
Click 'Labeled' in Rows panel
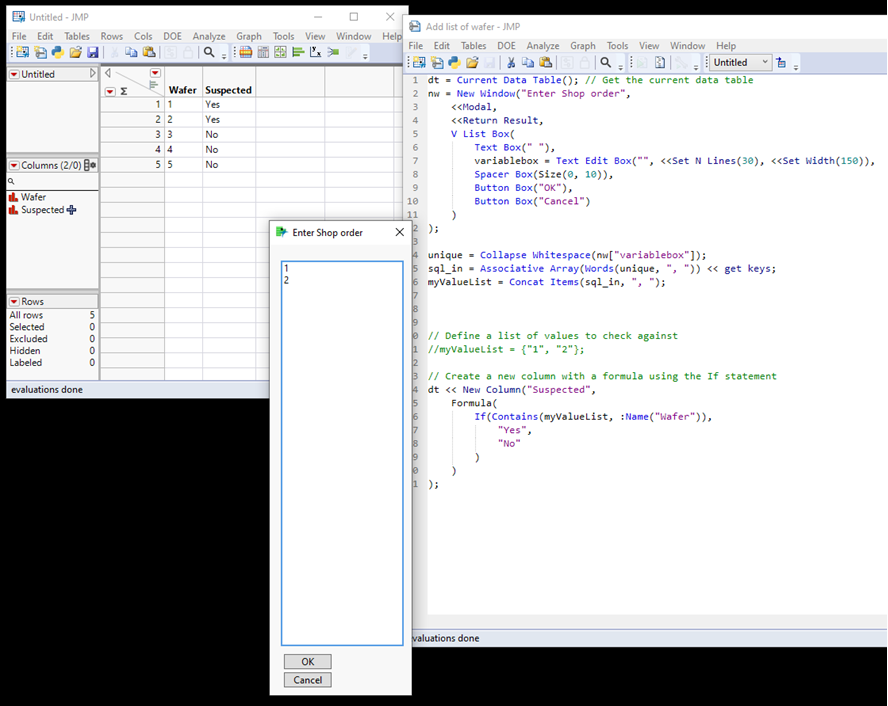tap(25, 362)
